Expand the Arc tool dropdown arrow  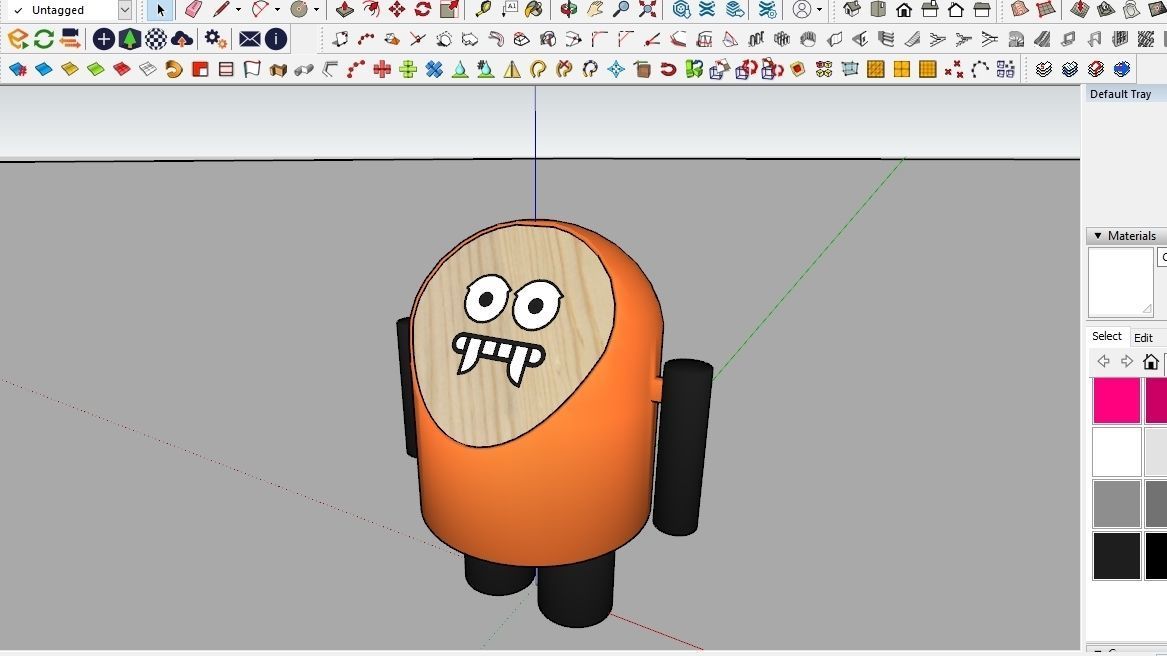pos(278,10)
